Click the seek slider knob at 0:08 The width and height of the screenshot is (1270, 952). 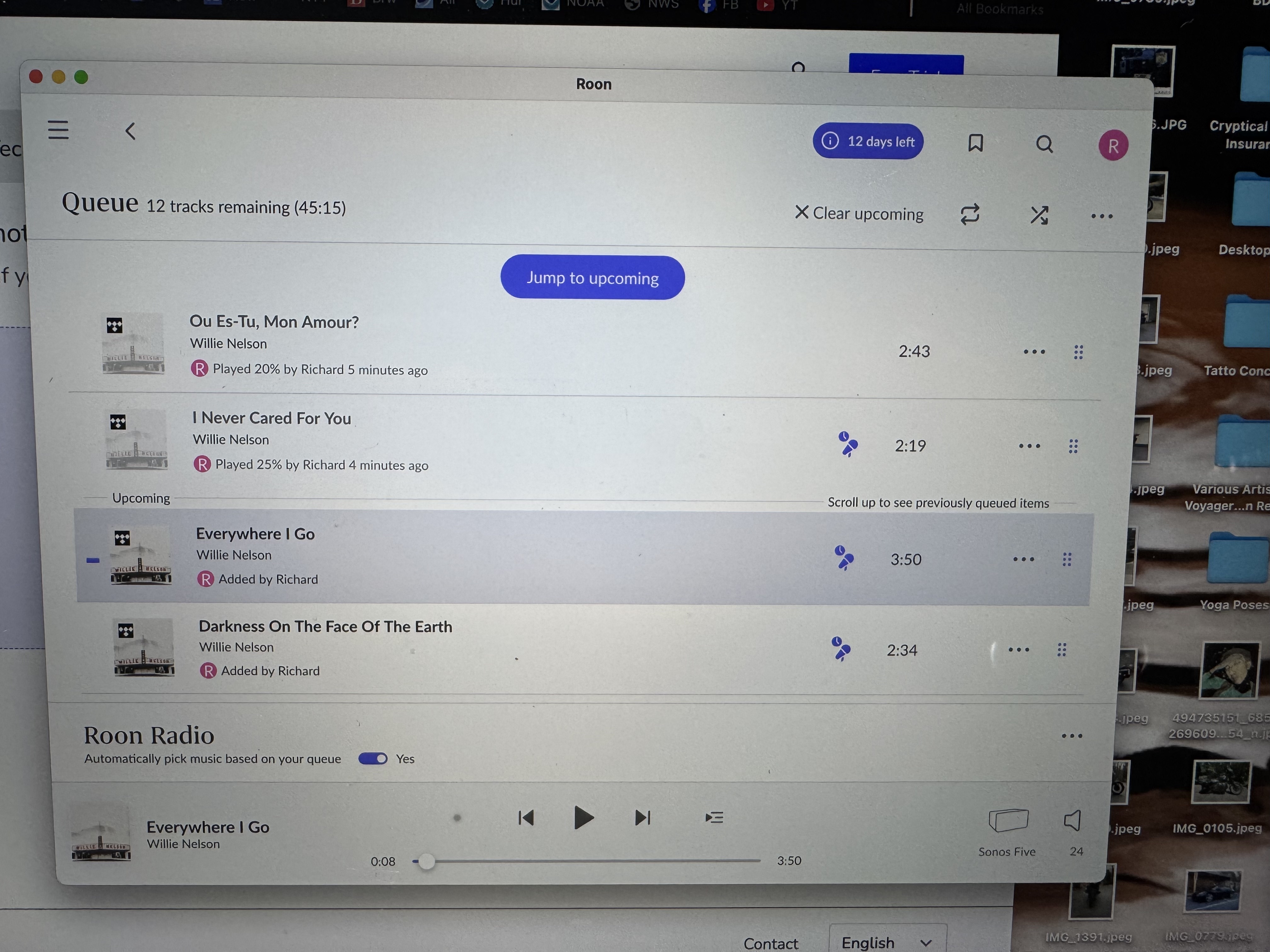point(426,861)
